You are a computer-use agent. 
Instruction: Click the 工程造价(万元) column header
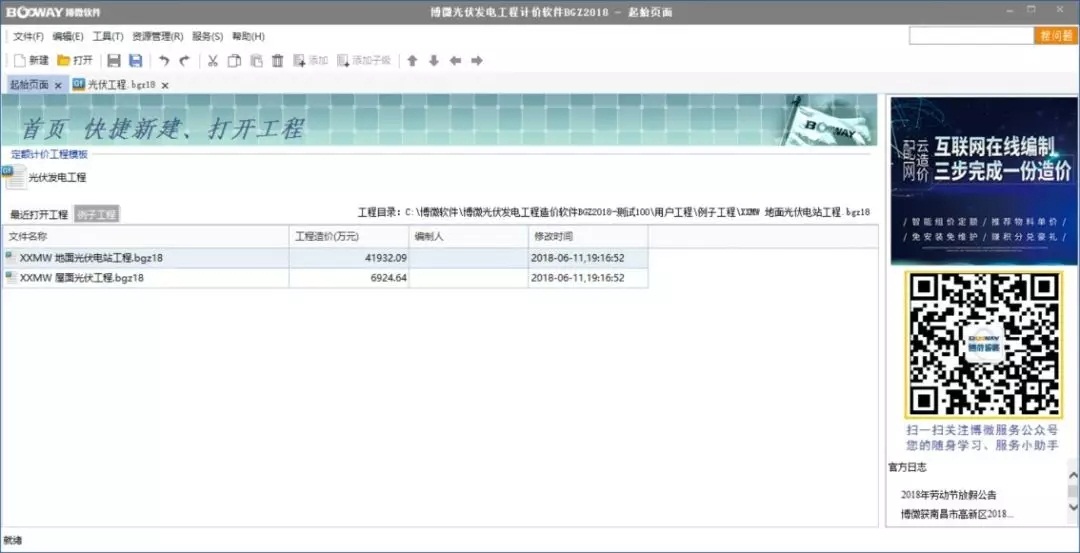pos(349,236)
